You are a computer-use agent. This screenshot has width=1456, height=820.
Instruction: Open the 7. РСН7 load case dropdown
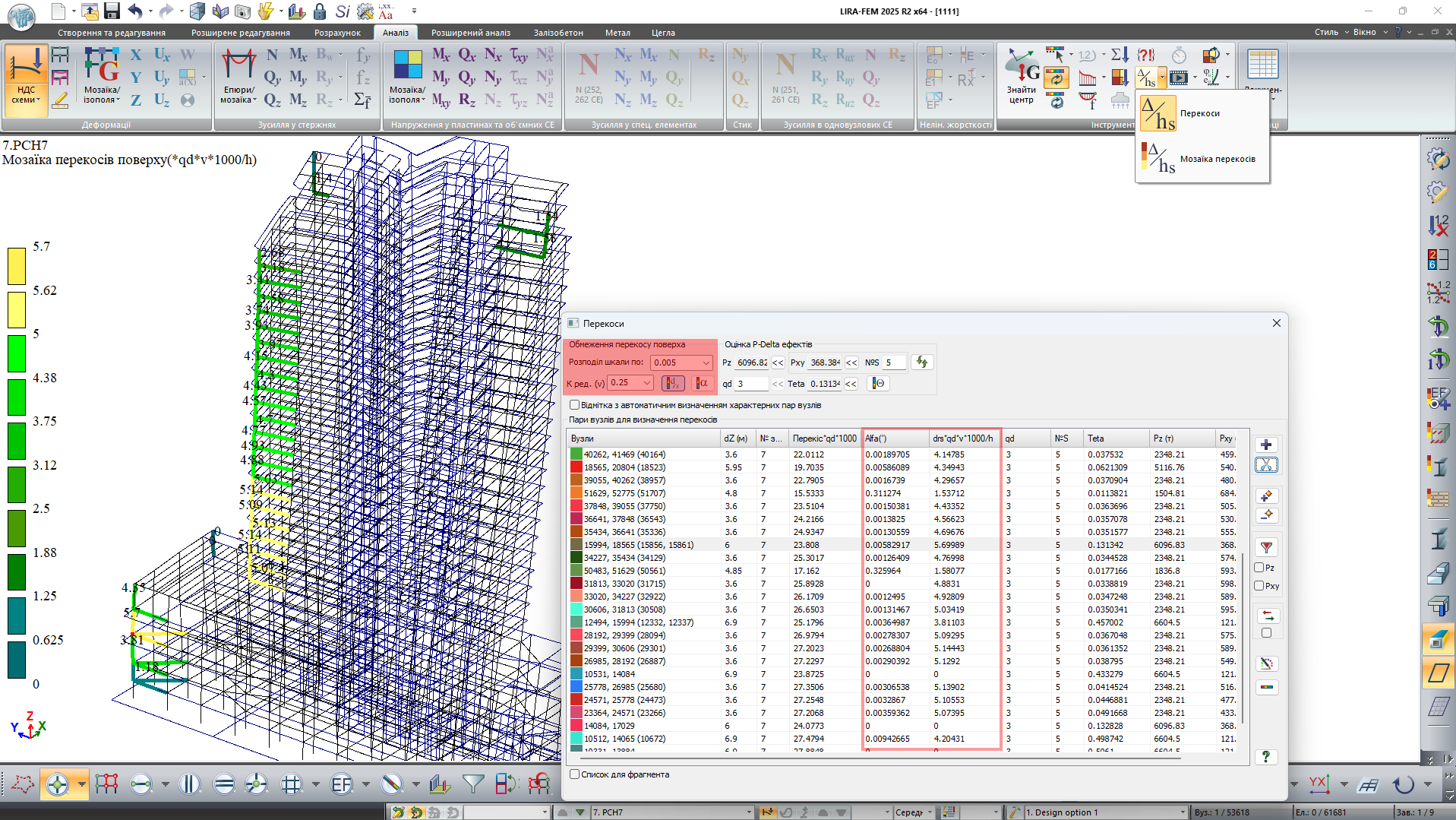click(x=747, y=812)
